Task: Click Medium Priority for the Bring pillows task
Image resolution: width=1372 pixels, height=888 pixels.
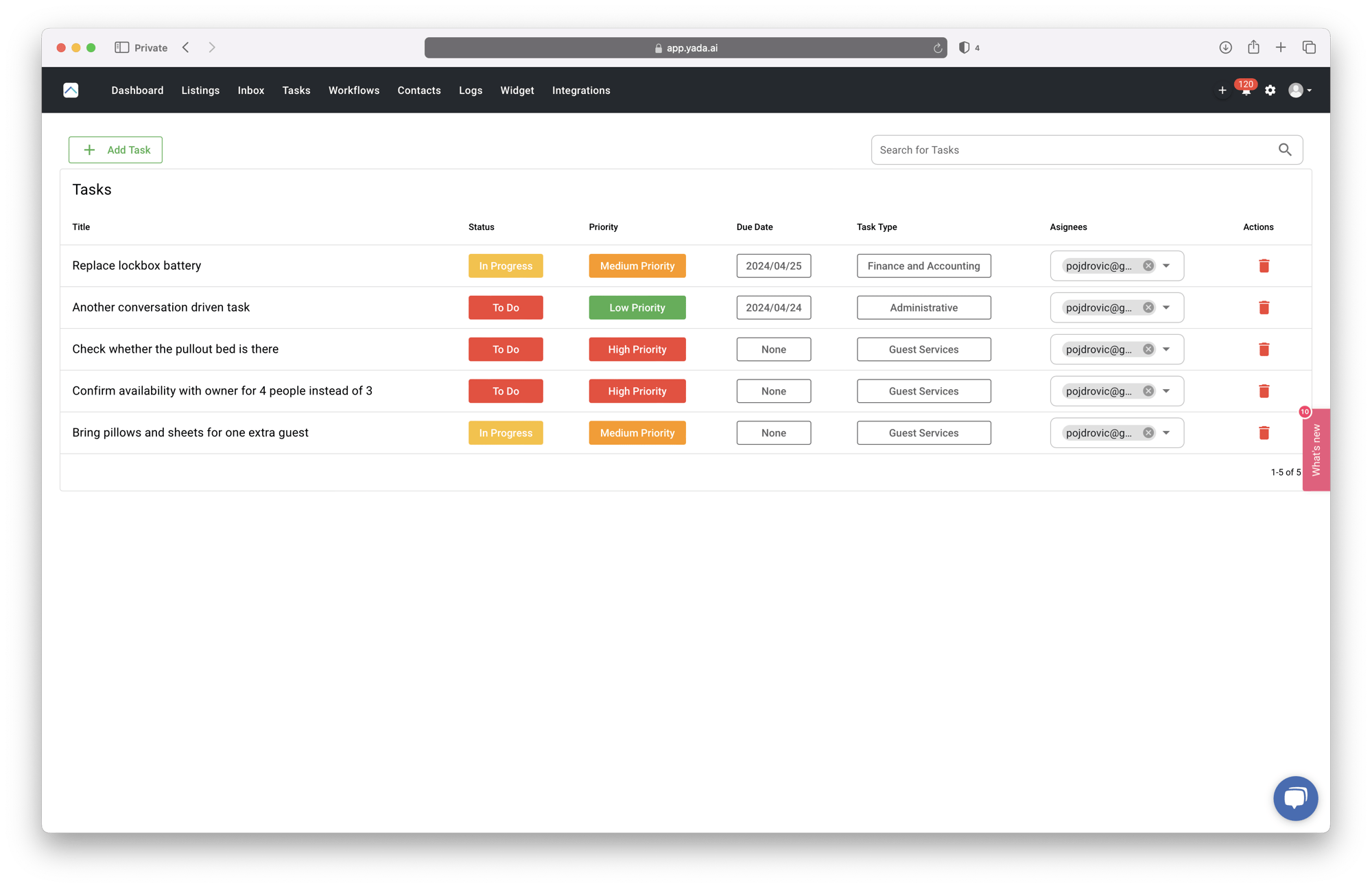Action: [x=637, y=433]
